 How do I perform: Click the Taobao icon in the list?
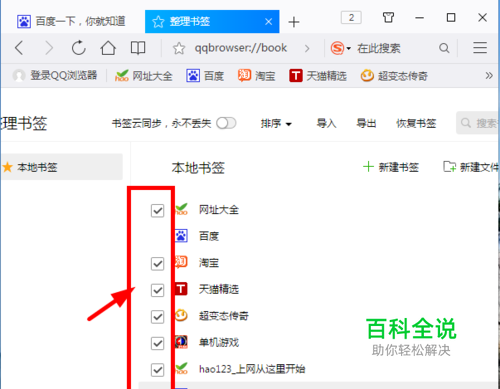click(181, 262)
